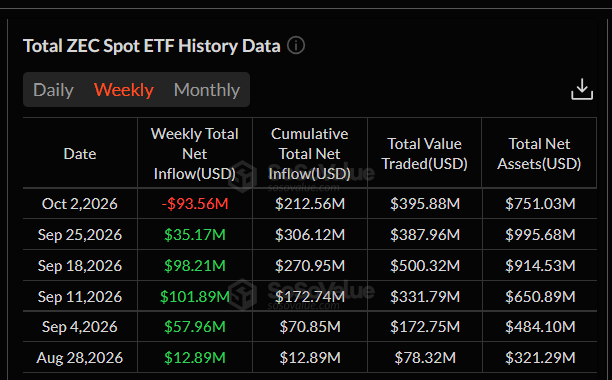Click the $172.75M value traded cell

(x=425, y=327)
